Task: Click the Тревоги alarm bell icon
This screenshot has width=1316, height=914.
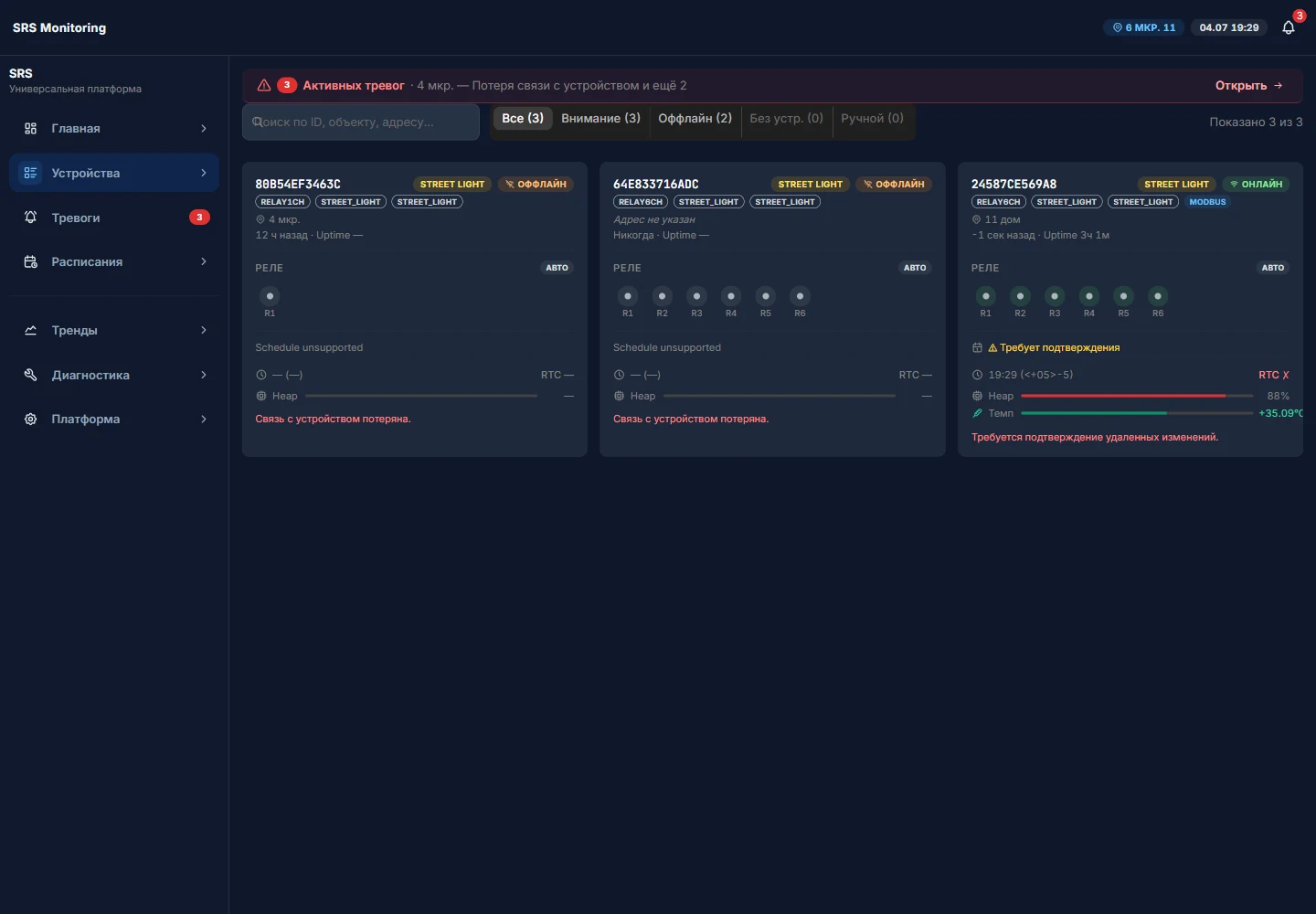Action: (30, 218)
